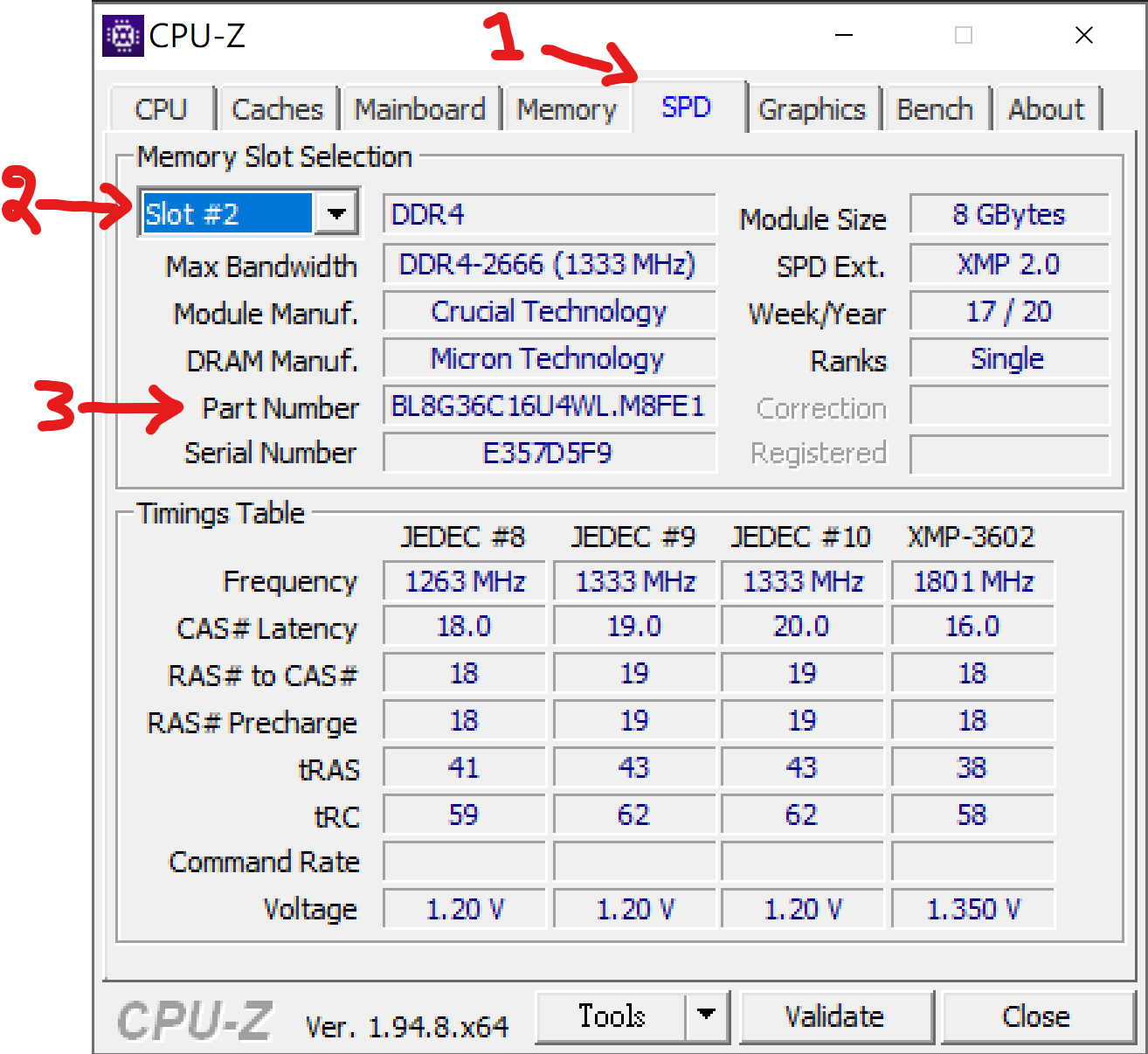
Task: Click the JEDEC #8 CAS# Latency 18.0
Action: [x=465, y=627]
